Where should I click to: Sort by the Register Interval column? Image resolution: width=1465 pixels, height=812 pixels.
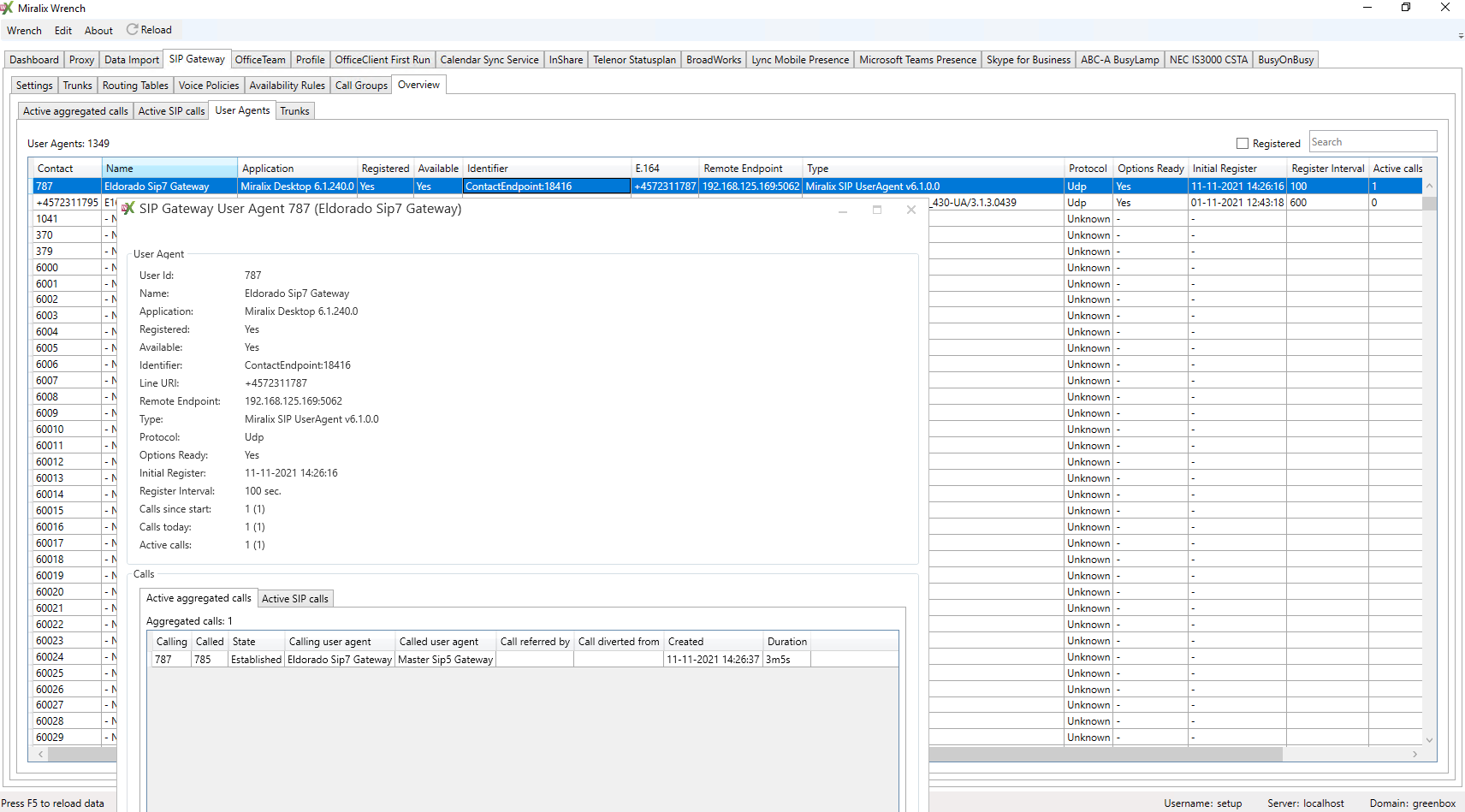pos(1328,169)
